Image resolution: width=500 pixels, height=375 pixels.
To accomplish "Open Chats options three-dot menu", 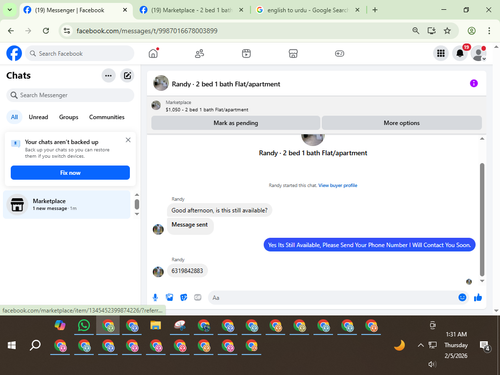I will (108, 76).
